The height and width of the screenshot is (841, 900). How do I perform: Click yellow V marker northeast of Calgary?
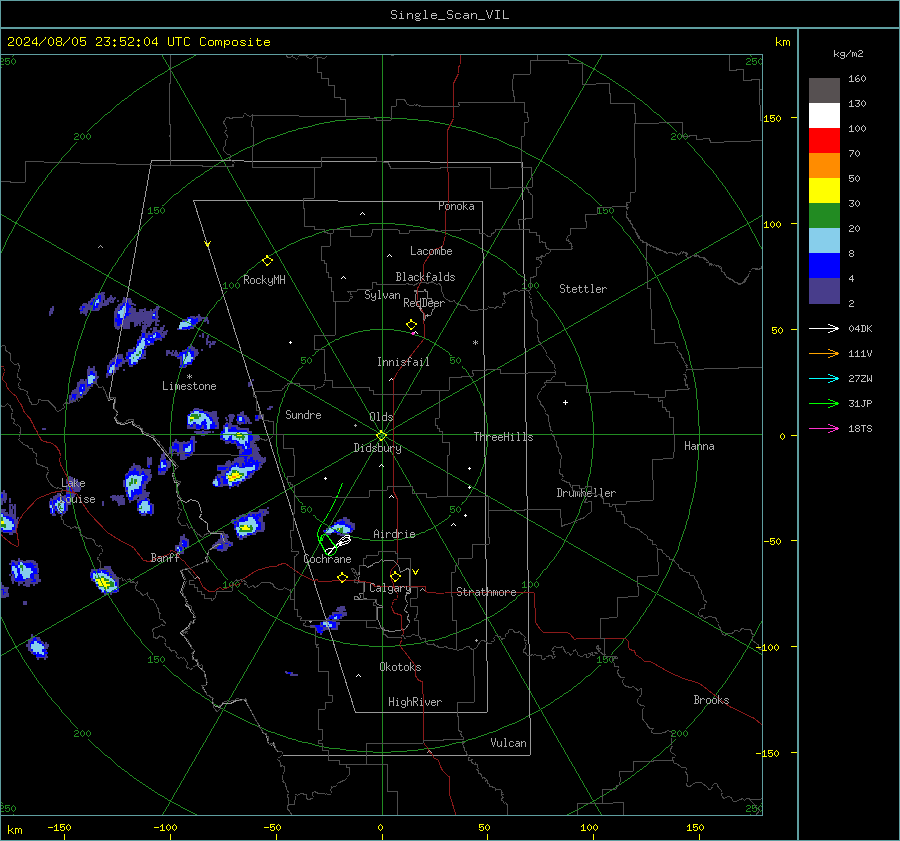(415, 572)
